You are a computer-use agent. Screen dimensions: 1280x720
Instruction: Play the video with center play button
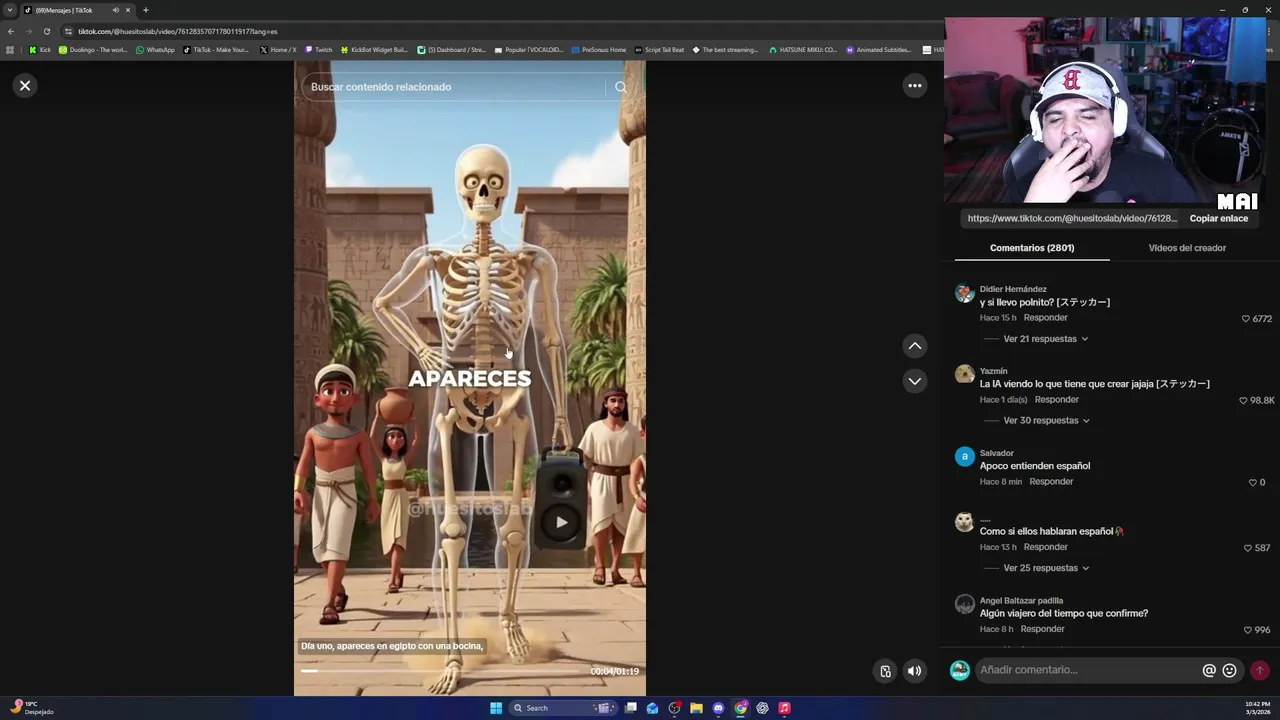click(561, 522)
